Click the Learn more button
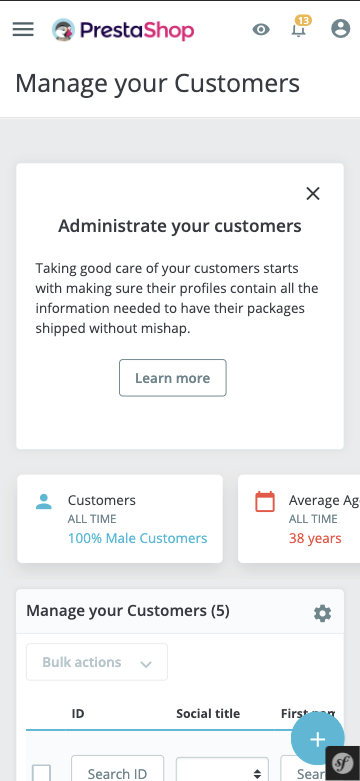 (x=173, y=378)
